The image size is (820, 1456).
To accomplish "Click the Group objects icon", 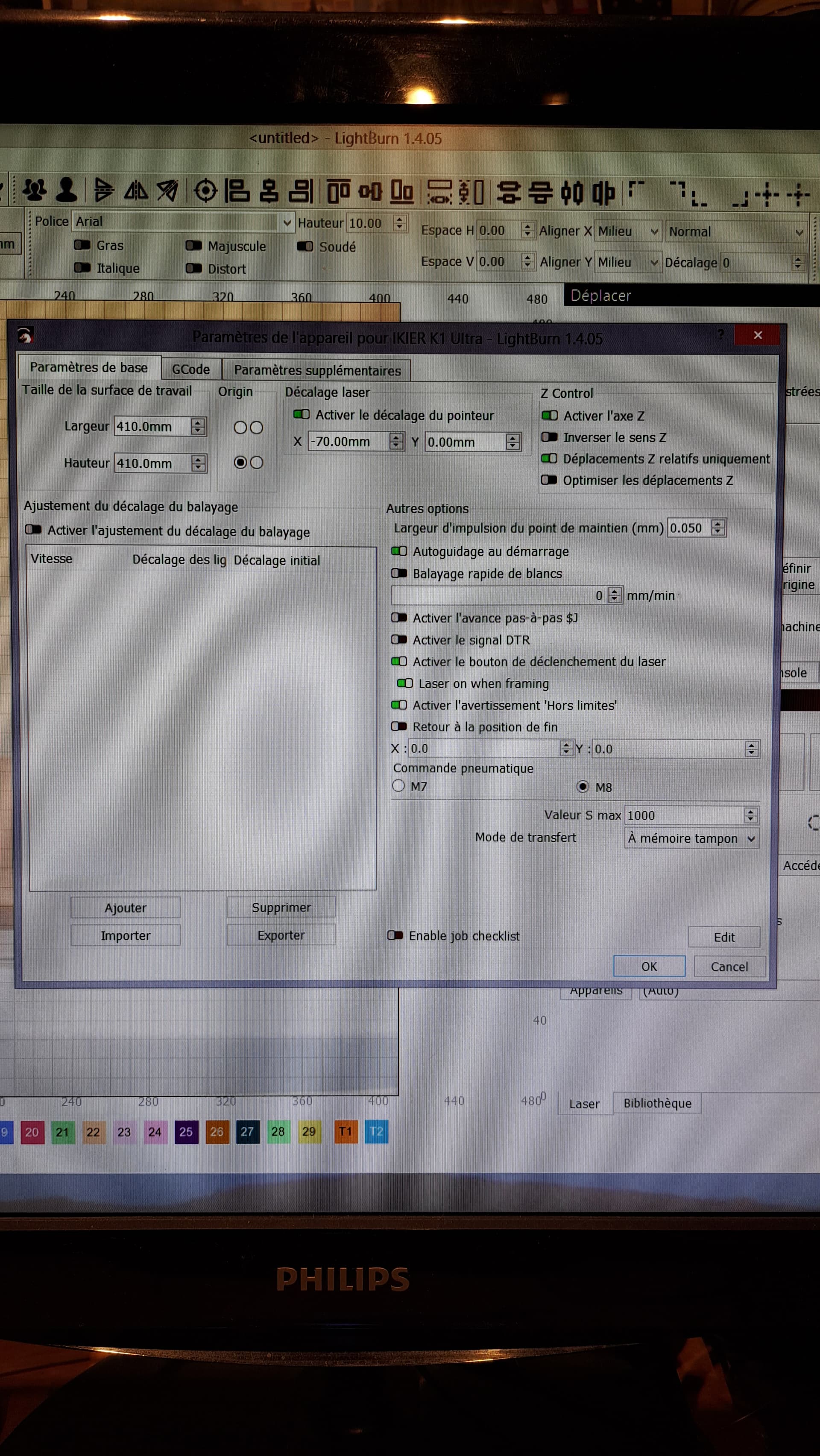I will (x=35, y=190).
